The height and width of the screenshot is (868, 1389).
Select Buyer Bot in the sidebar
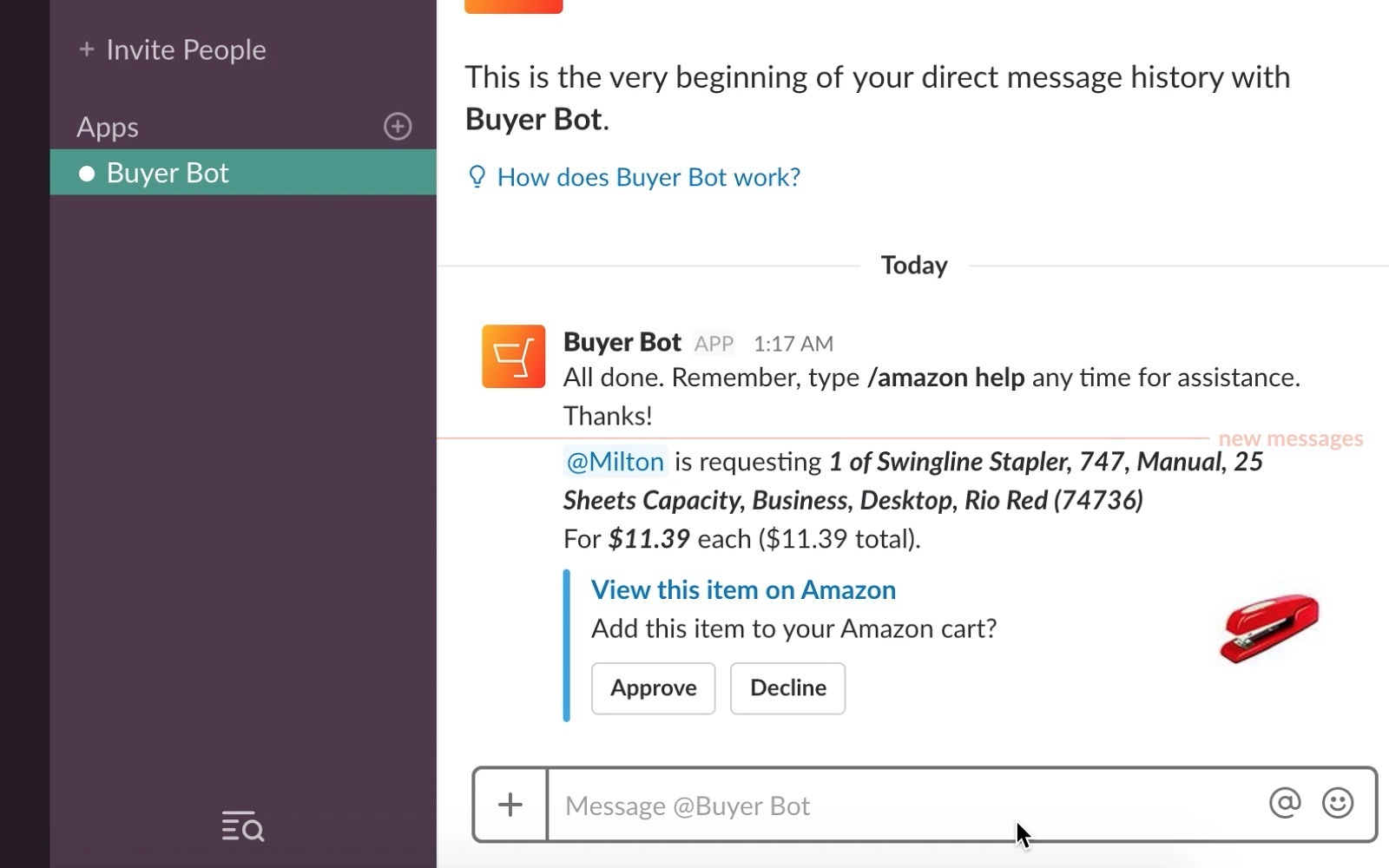[167, 173]
